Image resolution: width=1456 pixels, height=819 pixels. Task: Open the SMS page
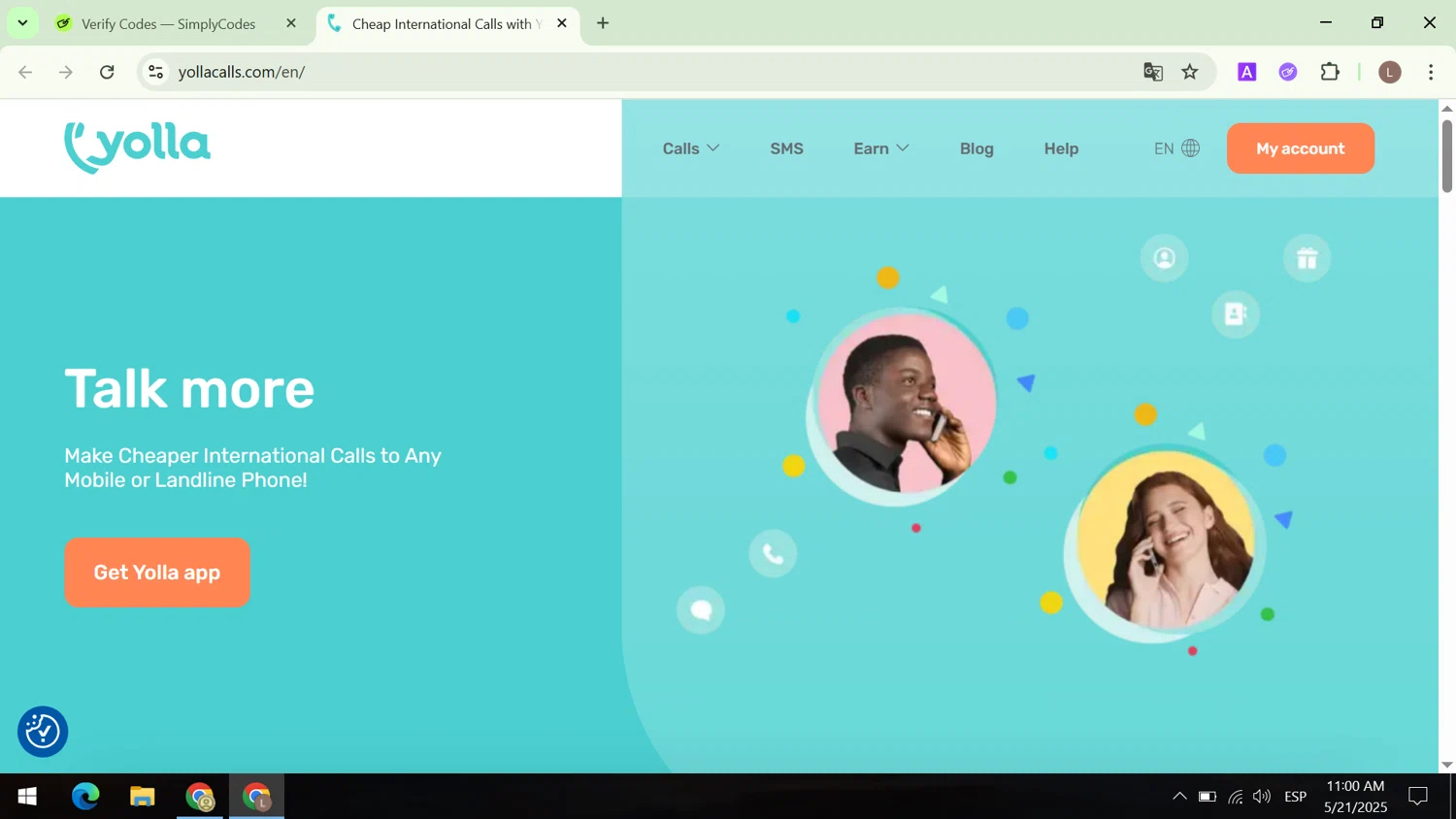coord(786,148)
